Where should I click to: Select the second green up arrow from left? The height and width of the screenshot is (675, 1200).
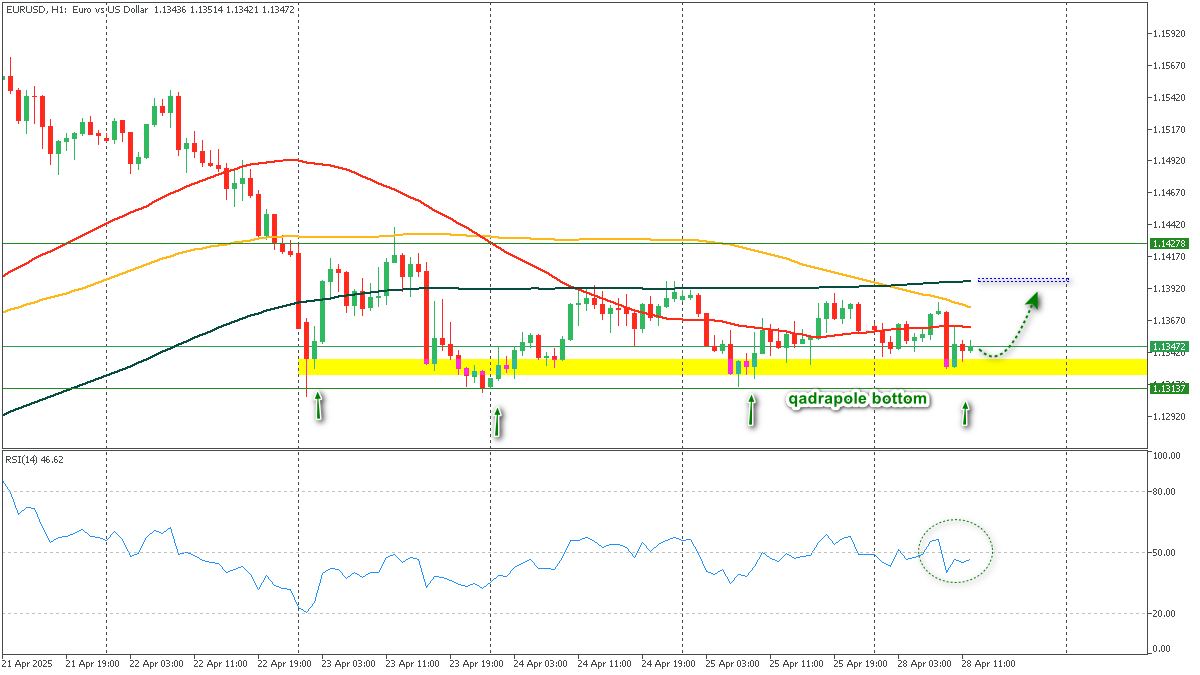coord(497,423)
